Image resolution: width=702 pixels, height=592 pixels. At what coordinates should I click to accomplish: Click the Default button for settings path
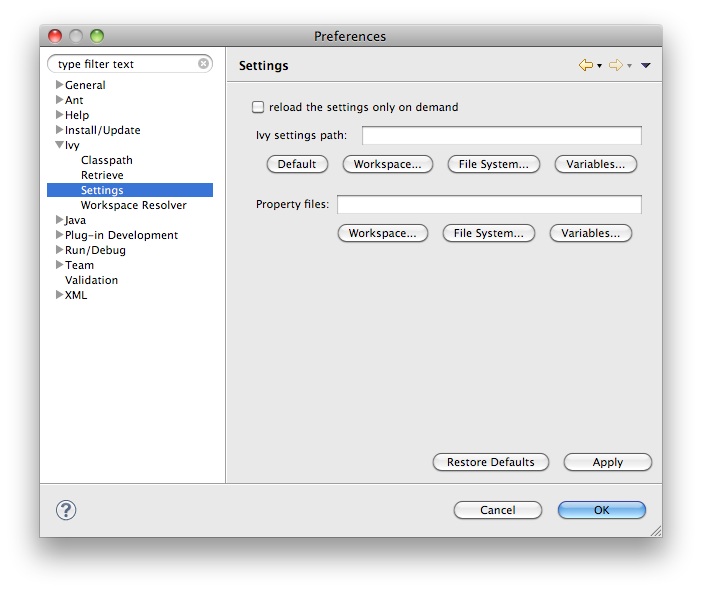coord(297,164)
